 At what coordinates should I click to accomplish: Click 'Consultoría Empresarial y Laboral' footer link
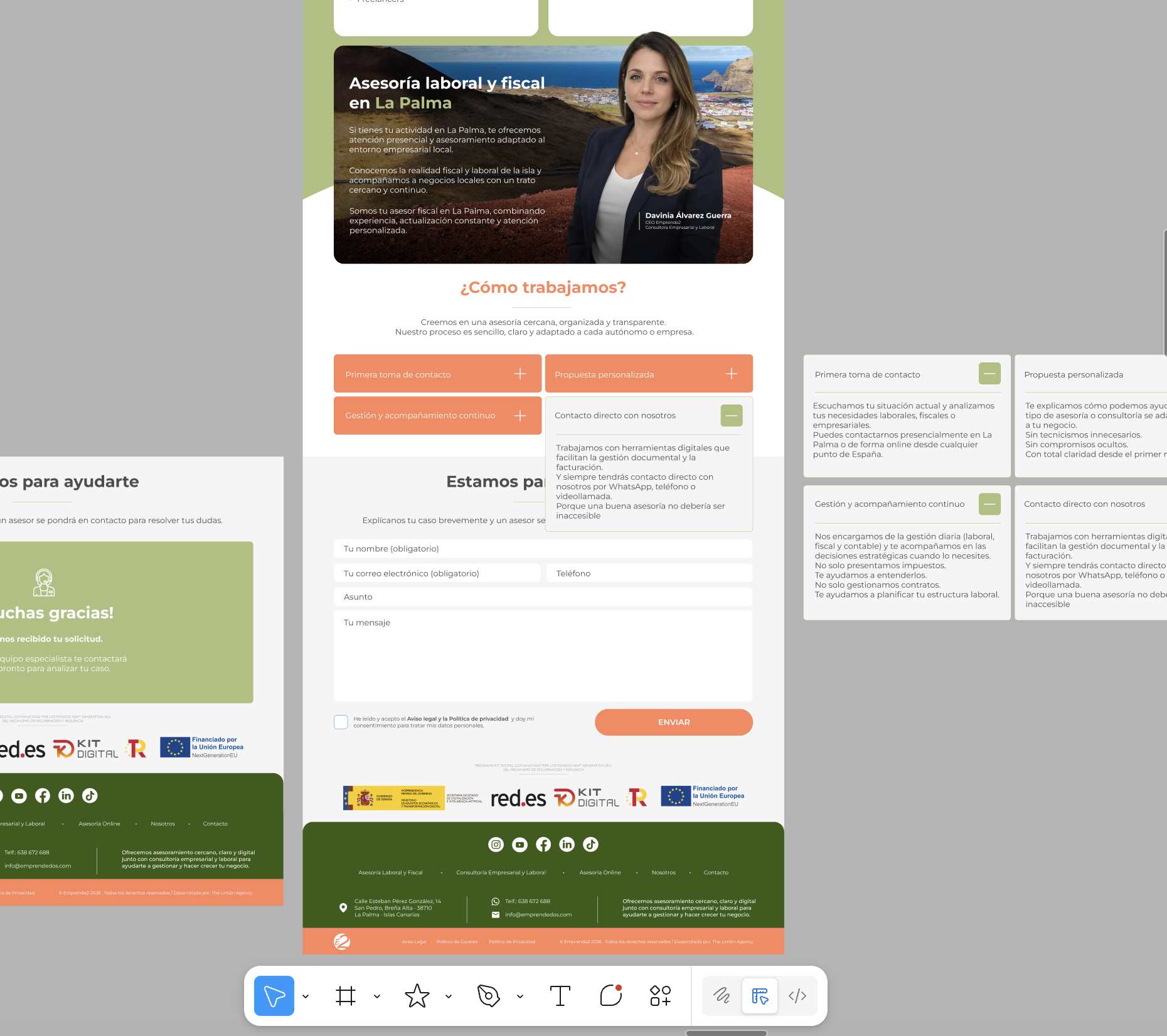501,872
